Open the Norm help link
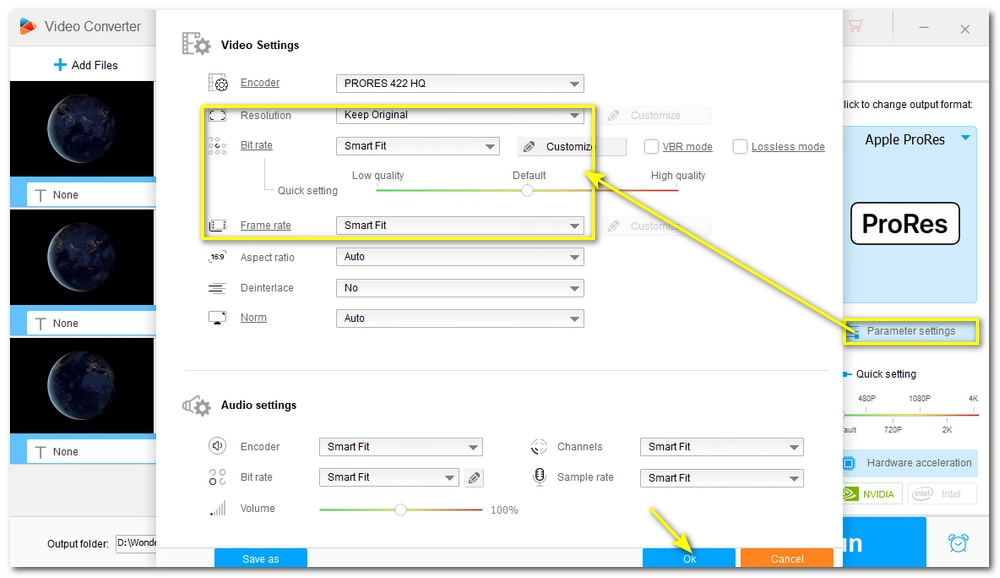 click(253, 317)
